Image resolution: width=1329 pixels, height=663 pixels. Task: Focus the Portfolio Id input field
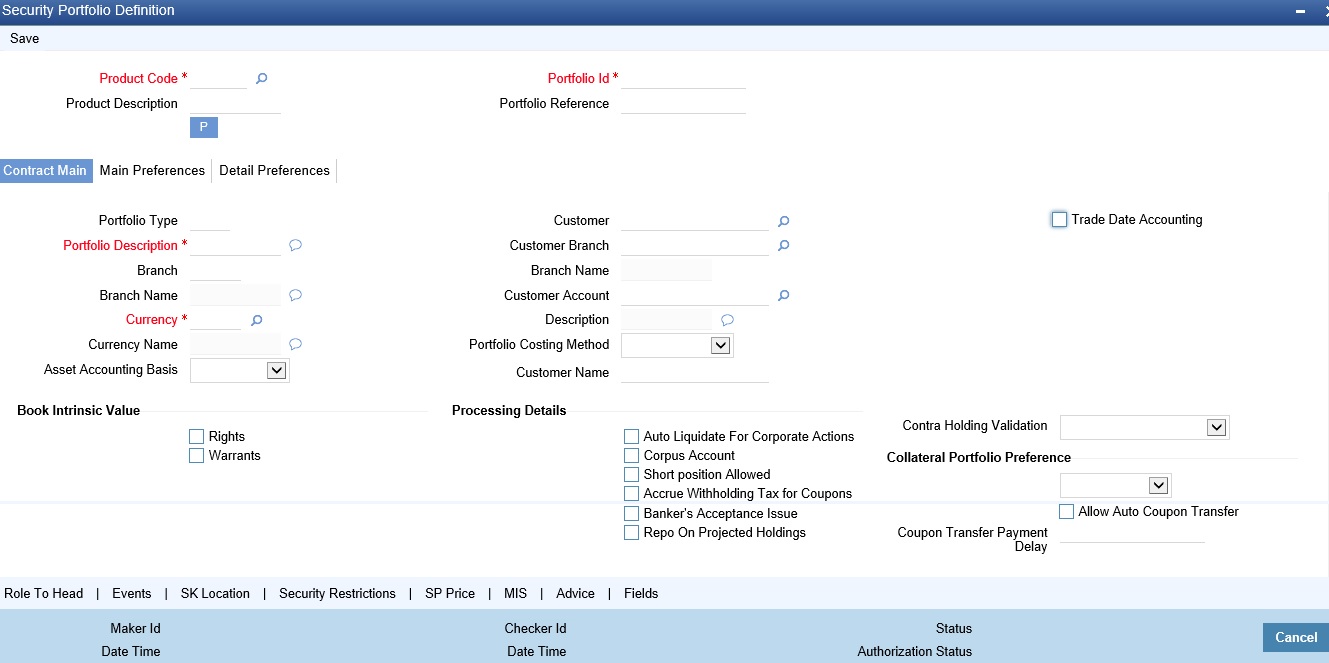tap(683, 79)
